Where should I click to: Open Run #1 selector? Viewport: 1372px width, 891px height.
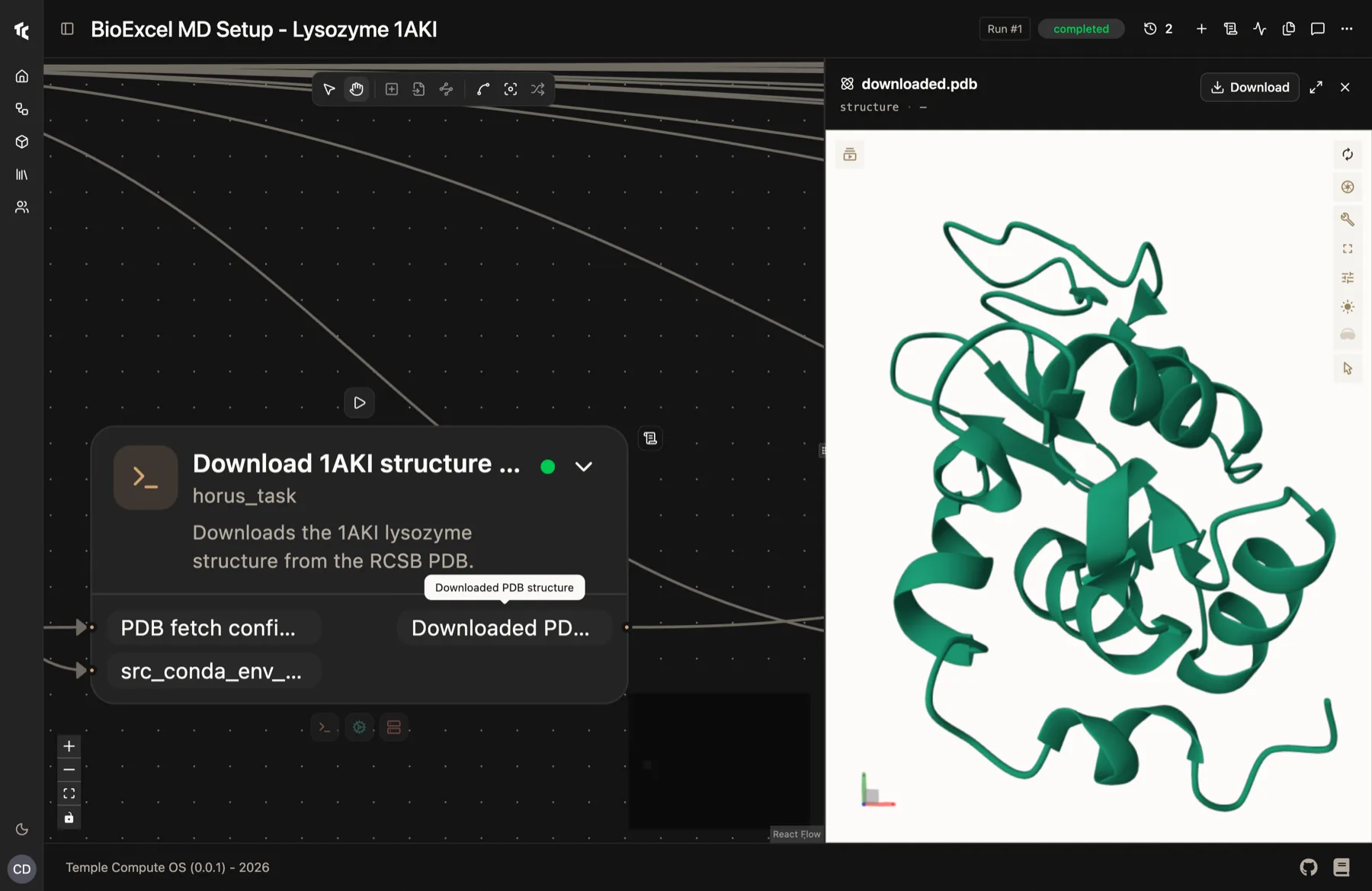1005,29
